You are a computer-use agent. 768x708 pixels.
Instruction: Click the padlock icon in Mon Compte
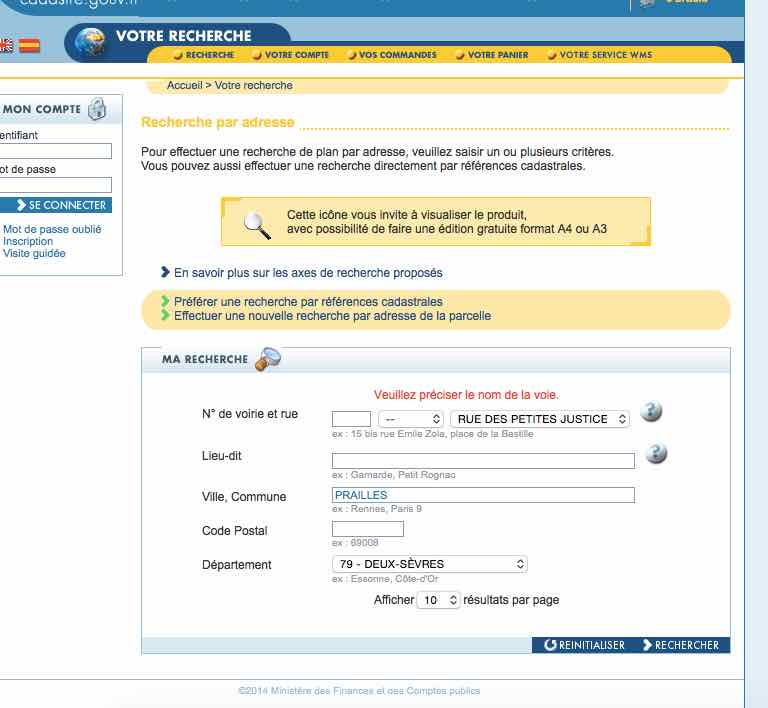[x=97, y=109]
